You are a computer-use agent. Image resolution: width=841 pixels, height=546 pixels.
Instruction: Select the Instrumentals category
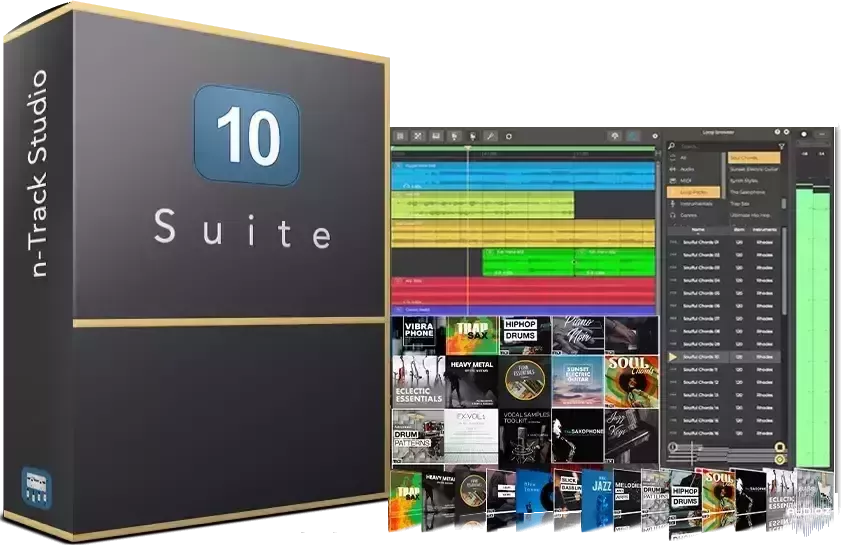(693, 204)
